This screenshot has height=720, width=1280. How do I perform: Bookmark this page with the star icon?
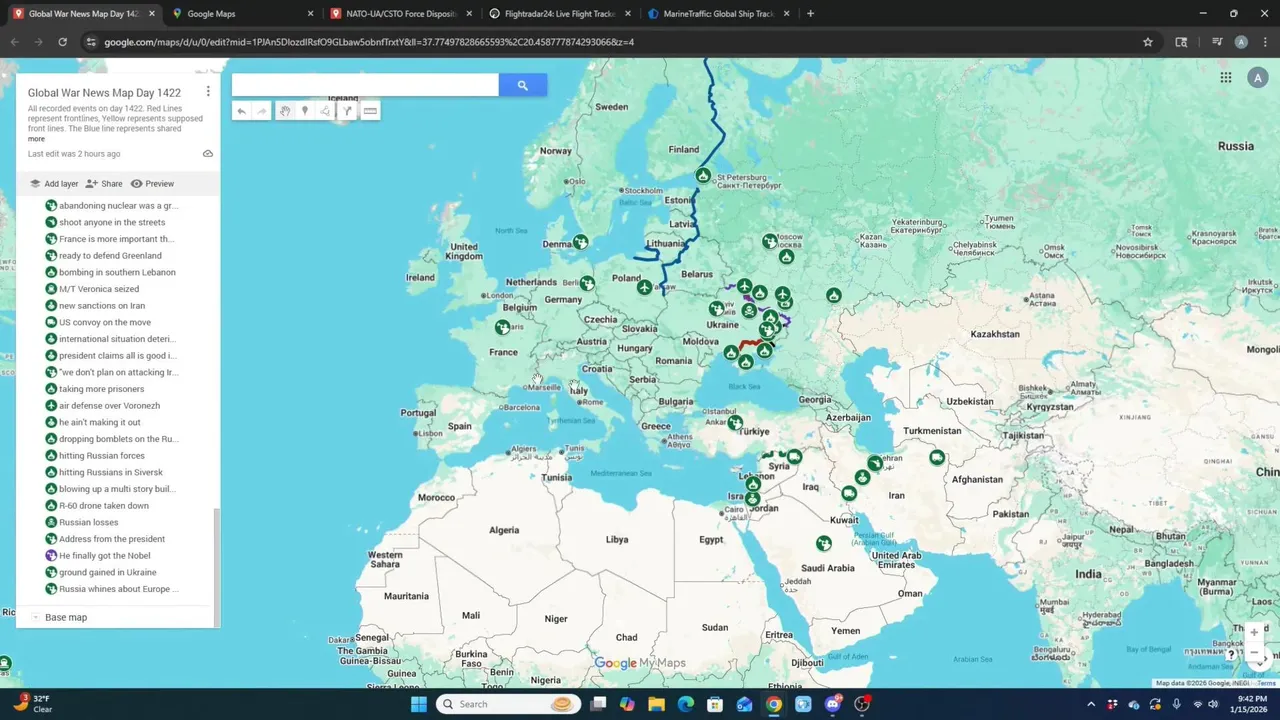point(1148,42)
